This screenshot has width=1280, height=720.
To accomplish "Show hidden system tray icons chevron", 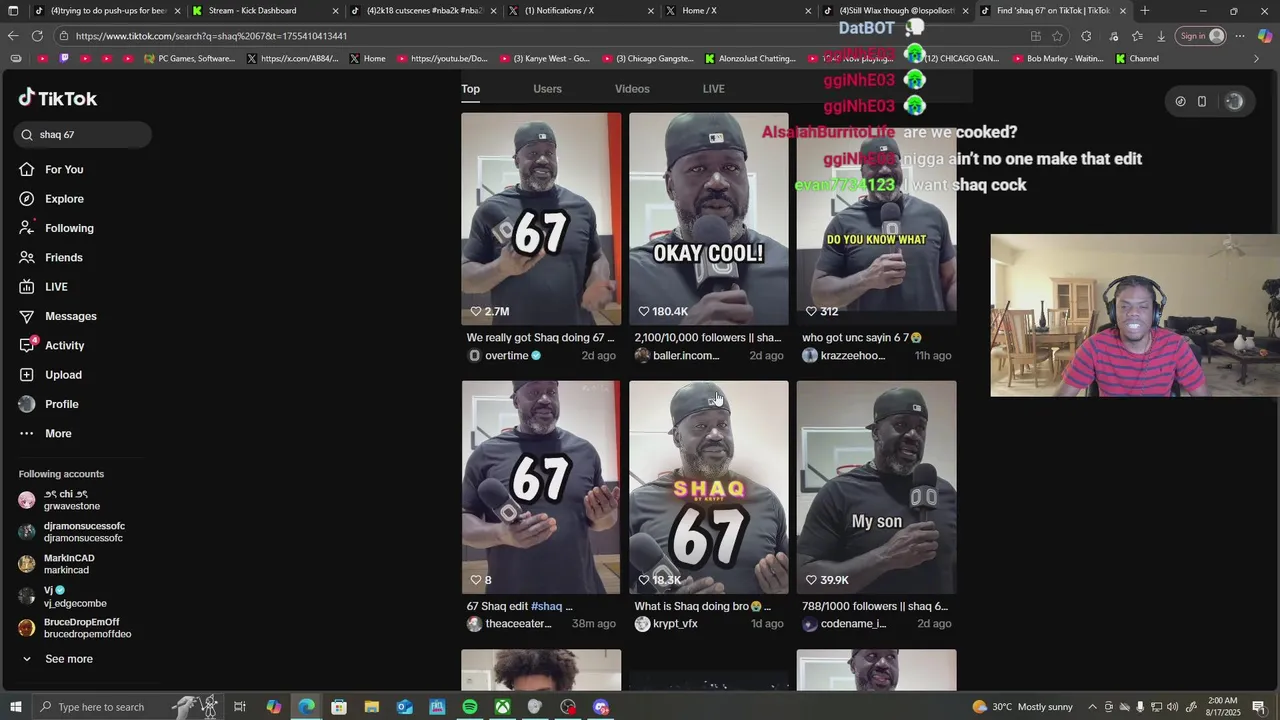I will [x=1093, y=707].
